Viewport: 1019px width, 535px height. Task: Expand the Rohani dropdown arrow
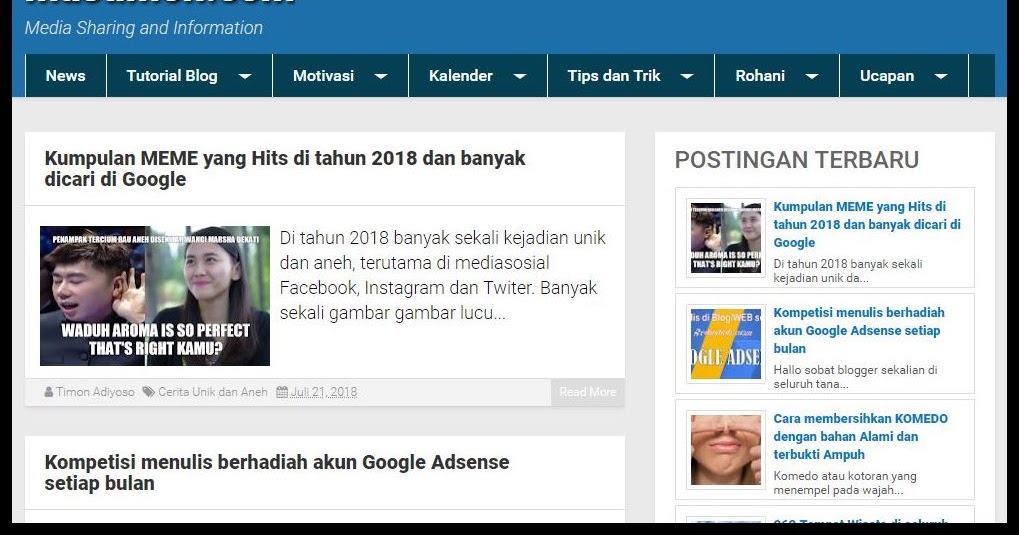click(812, 76)
